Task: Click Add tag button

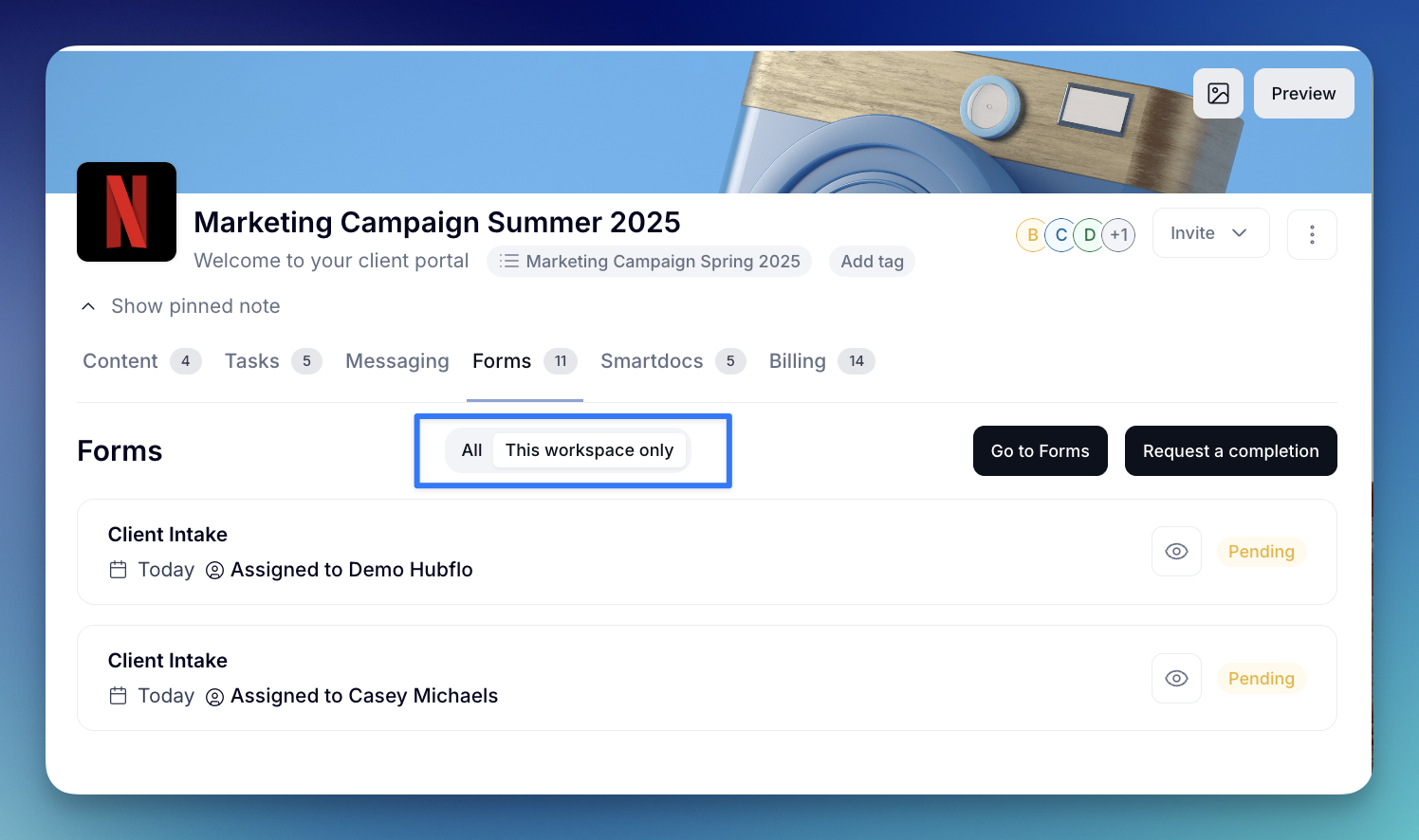Action: [872, 262]
